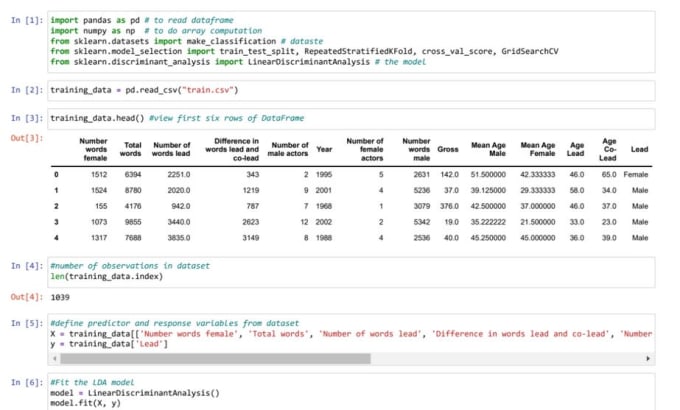
Task: Click the Gross value 142.0
Action: [449, 174]
